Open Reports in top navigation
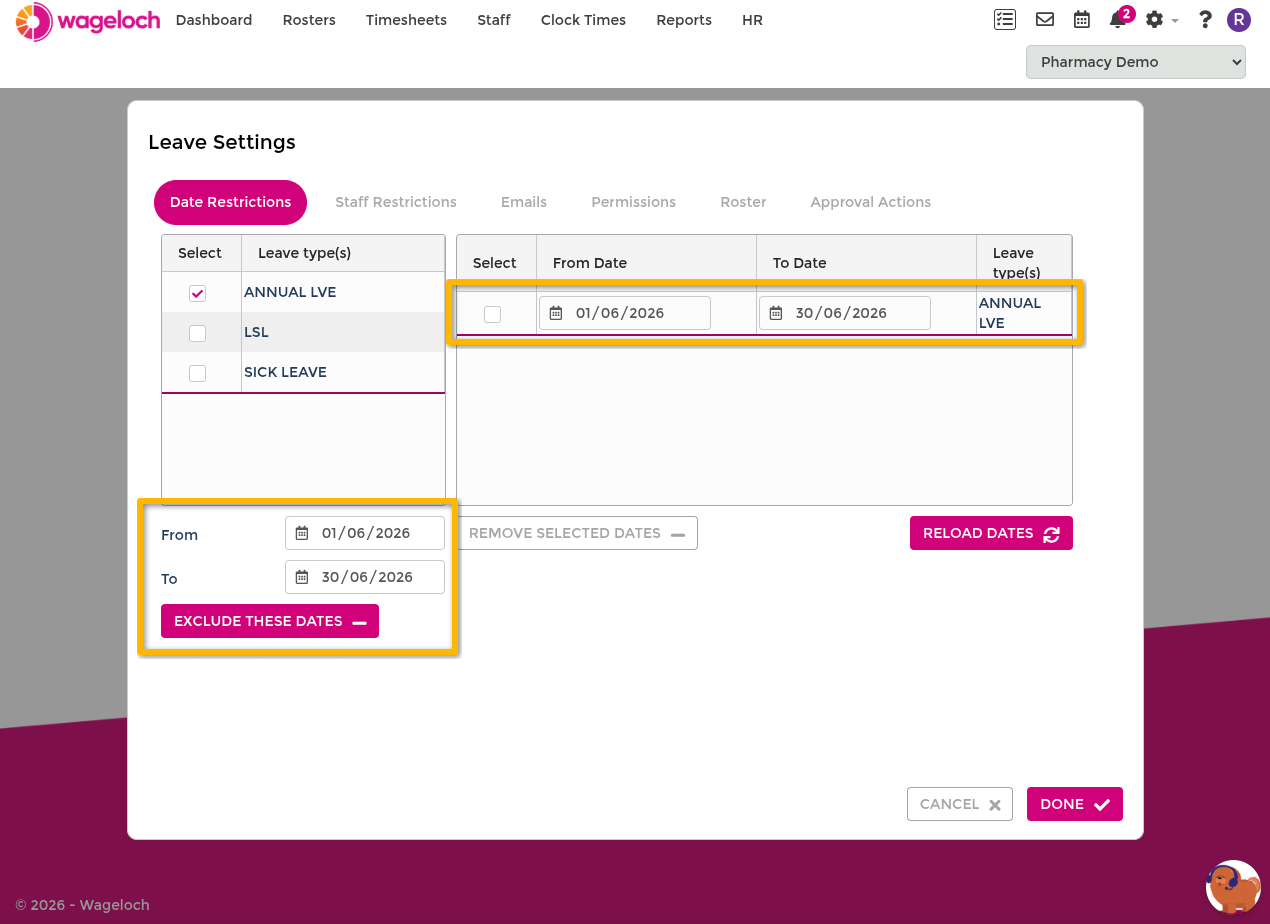This screenshot has width=1270, height=924. click(684, 20)
